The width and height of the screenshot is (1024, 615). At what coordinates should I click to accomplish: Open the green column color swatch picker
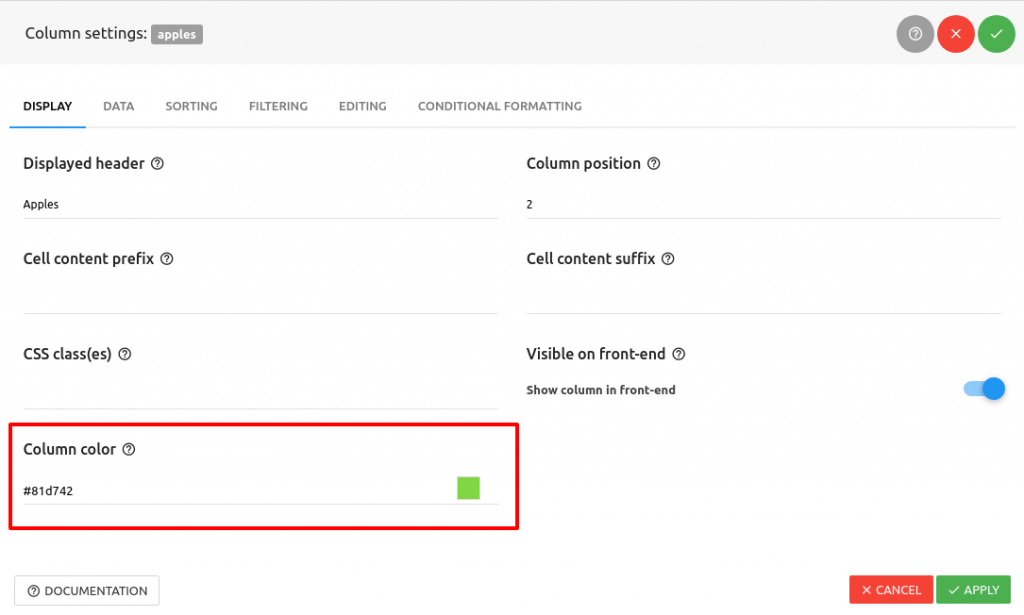(x=469, y=488)
